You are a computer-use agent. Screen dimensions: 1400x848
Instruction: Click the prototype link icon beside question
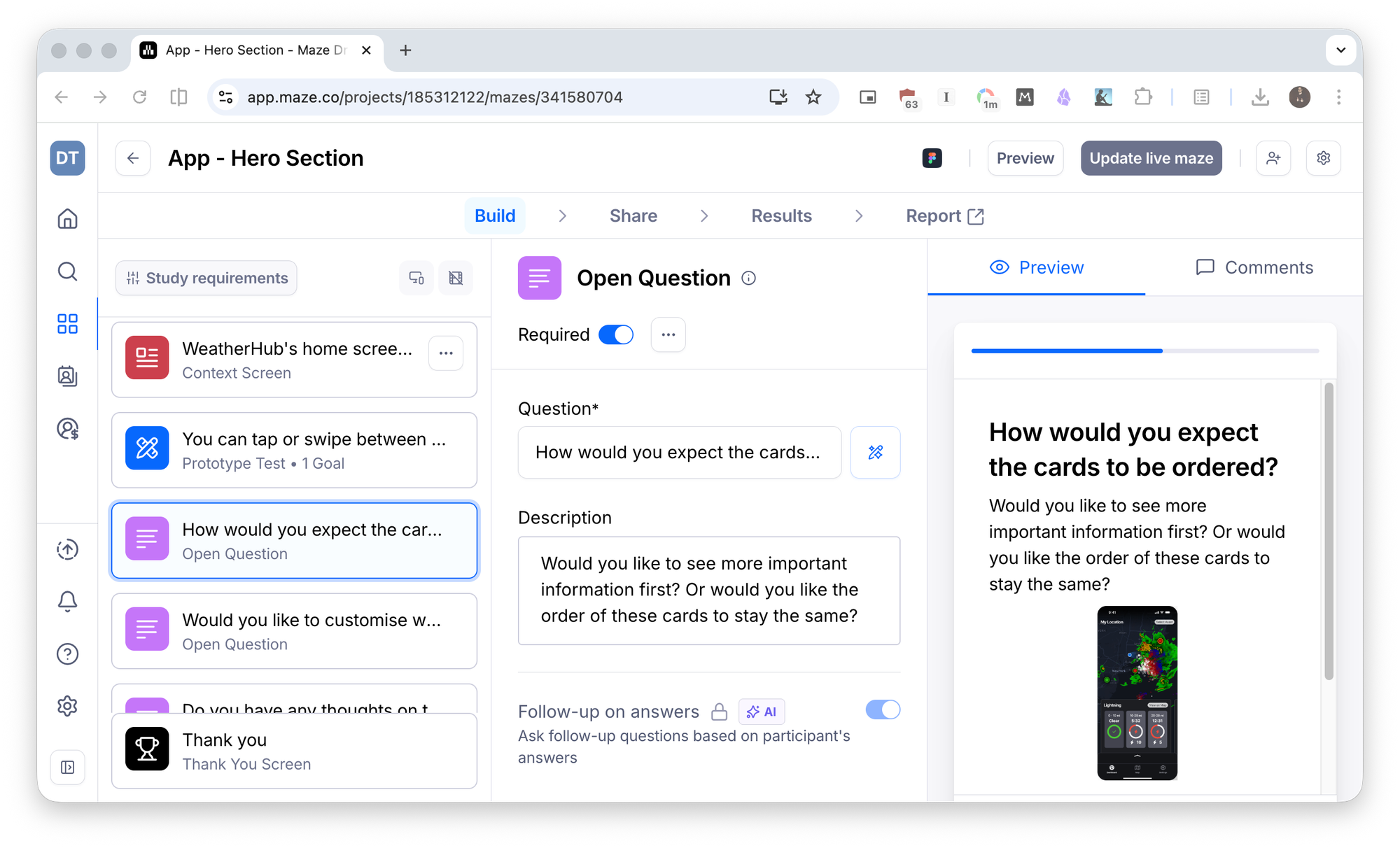pos(875,453)
